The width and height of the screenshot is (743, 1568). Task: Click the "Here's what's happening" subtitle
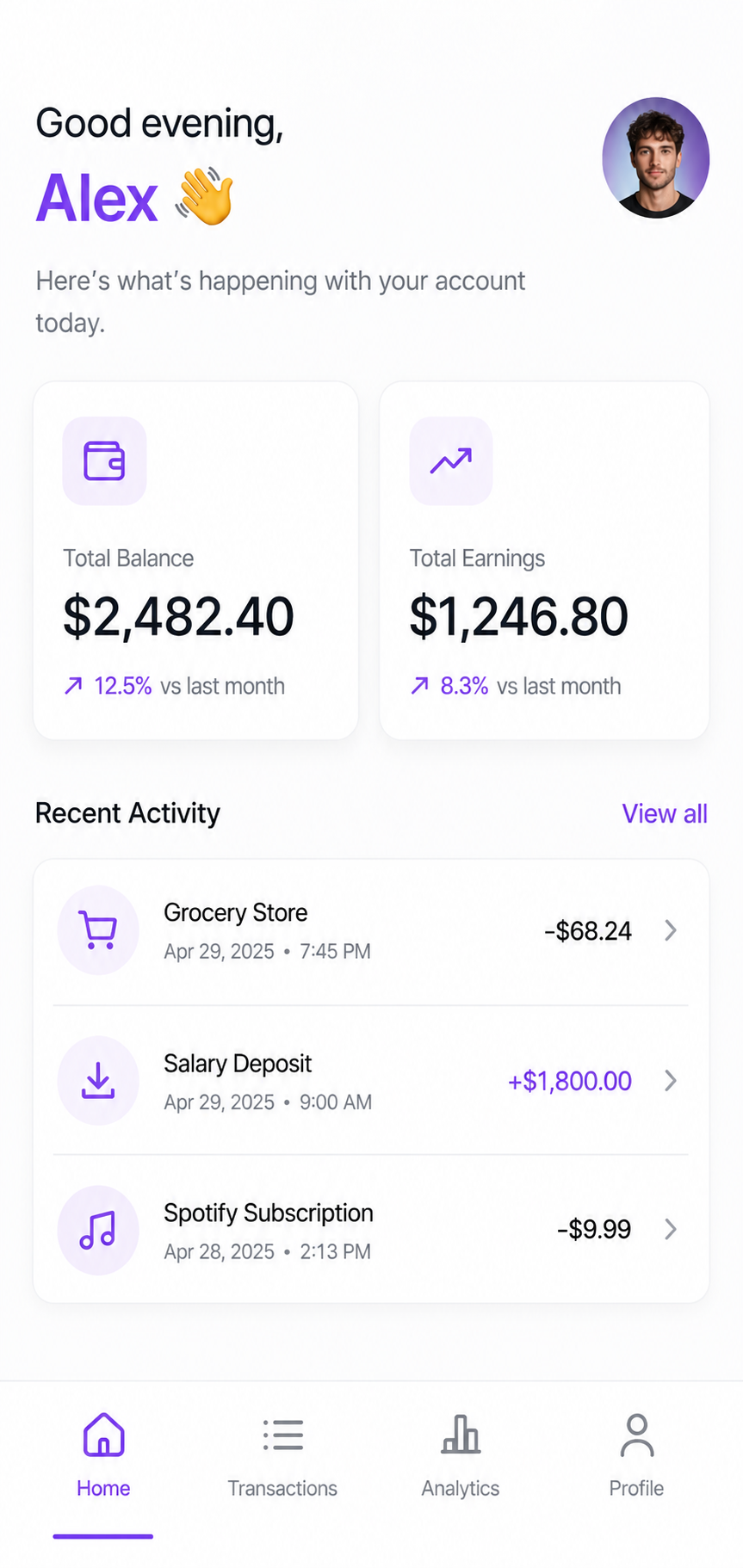(x=280, y=301)
